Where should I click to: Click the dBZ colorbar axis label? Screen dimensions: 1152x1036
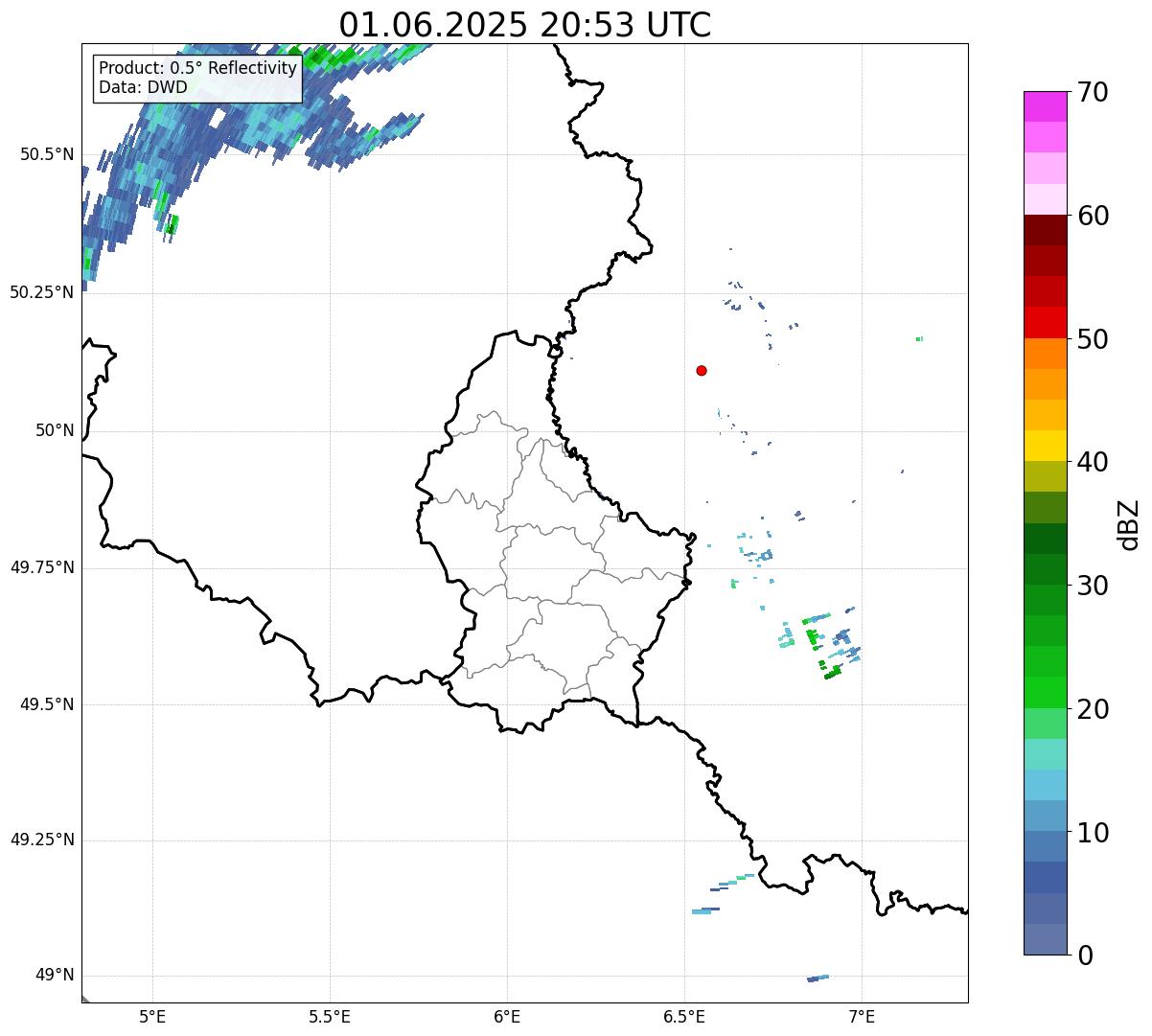coord(1129,524)
